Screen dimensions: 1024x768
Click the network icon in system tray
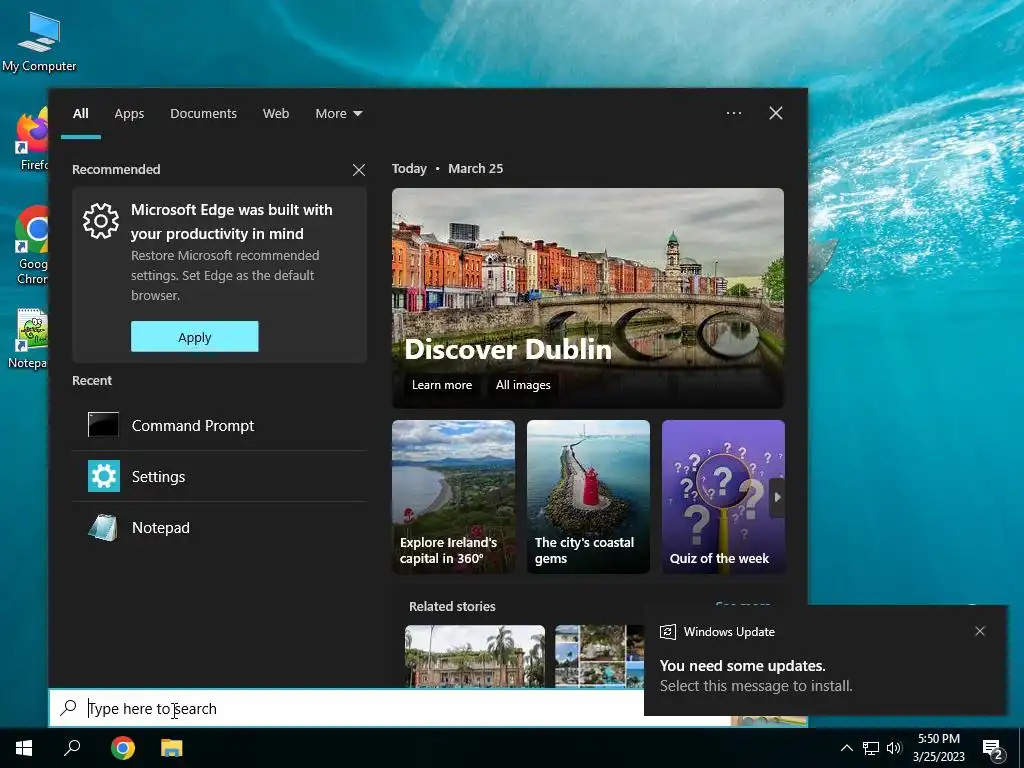coord(871,748)
